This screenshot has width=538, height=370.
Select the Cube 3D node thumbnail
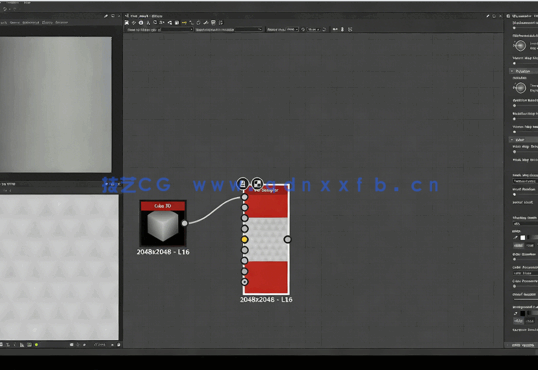[163, 228]
